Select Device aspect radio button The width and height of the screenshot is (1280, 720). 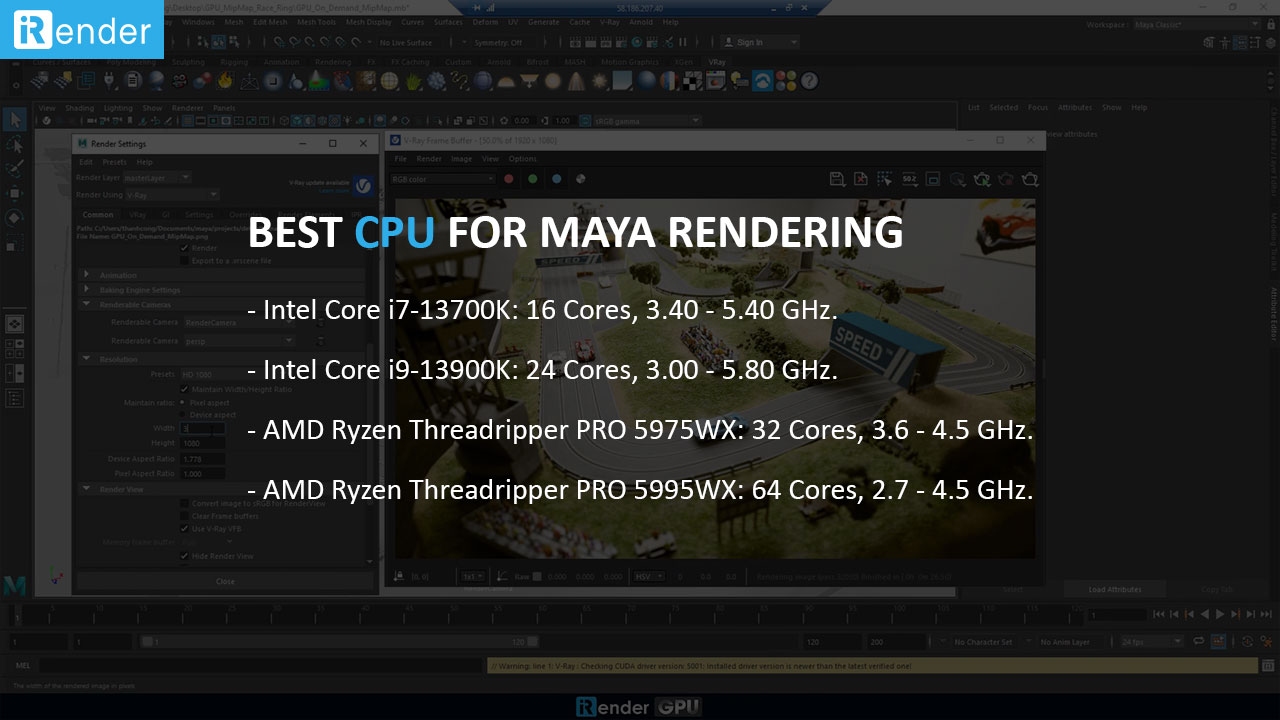(x=184, y=414)
